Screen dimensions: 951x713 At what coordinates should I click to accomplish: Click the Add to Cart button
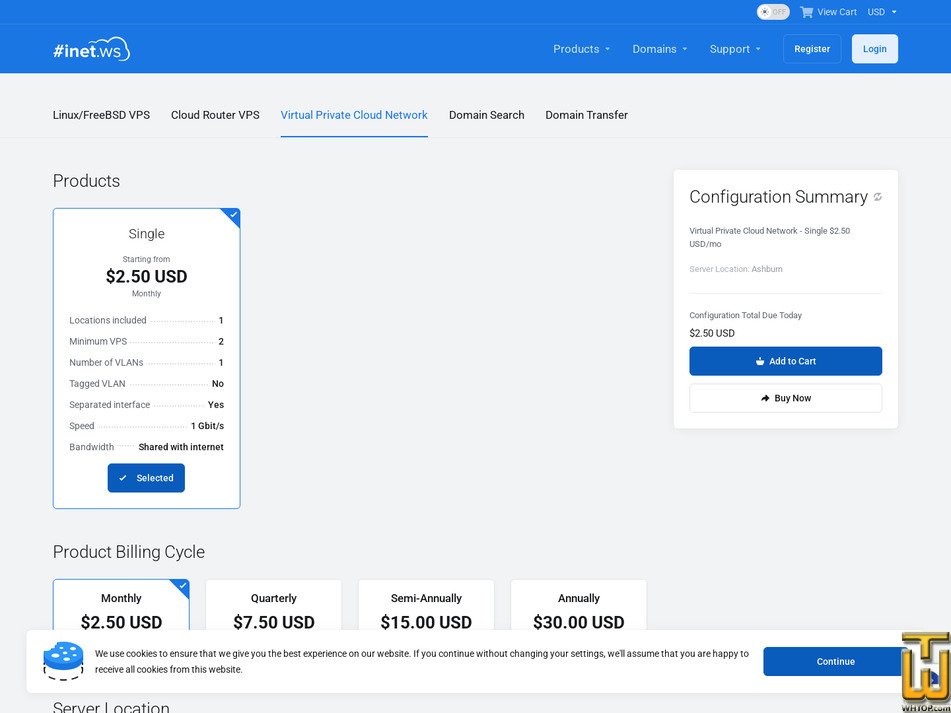pyautogui.click(x=785, y=361)
